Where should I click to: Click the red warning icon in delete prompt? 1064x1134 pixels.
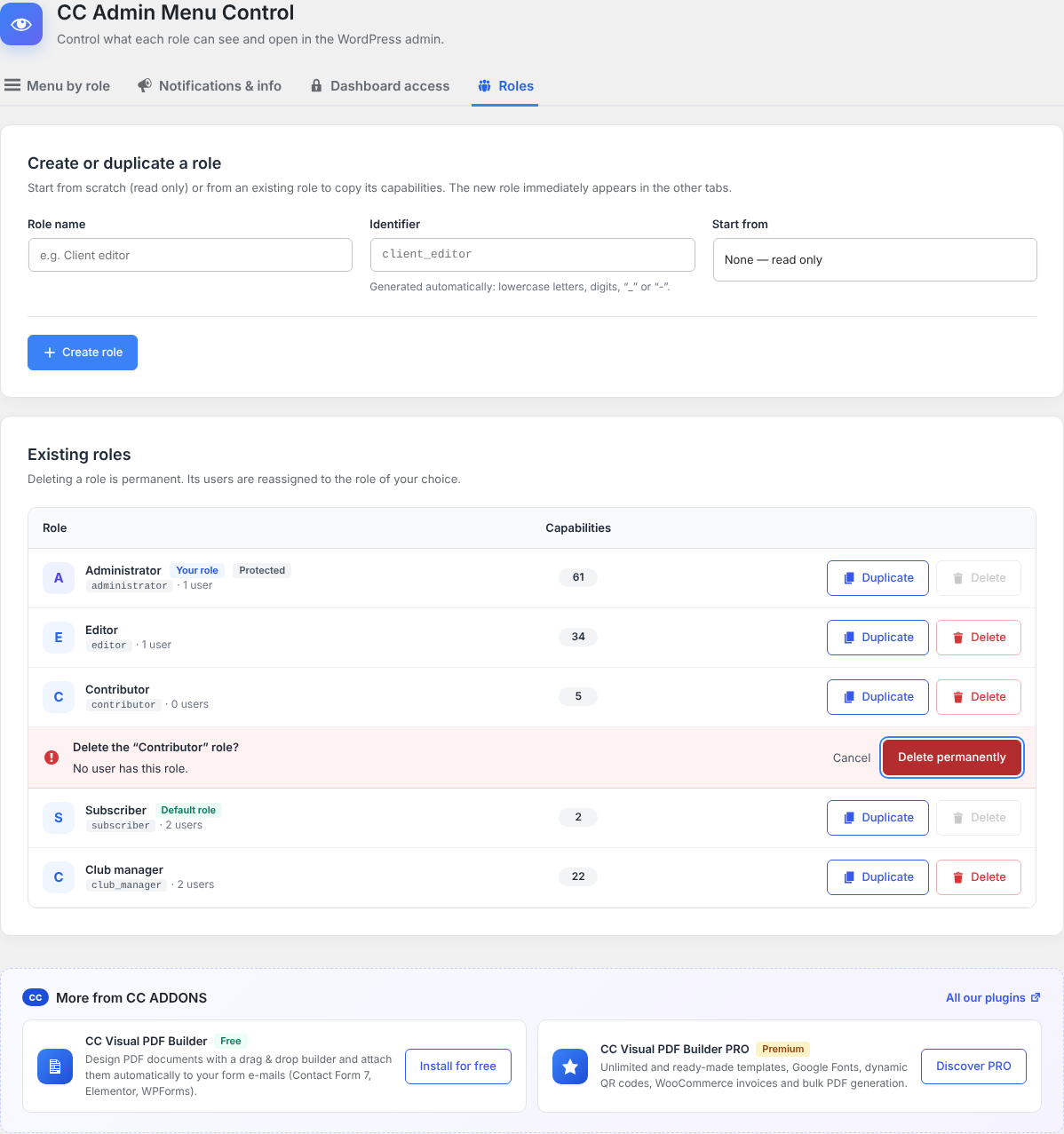click(x=52, y=757)
